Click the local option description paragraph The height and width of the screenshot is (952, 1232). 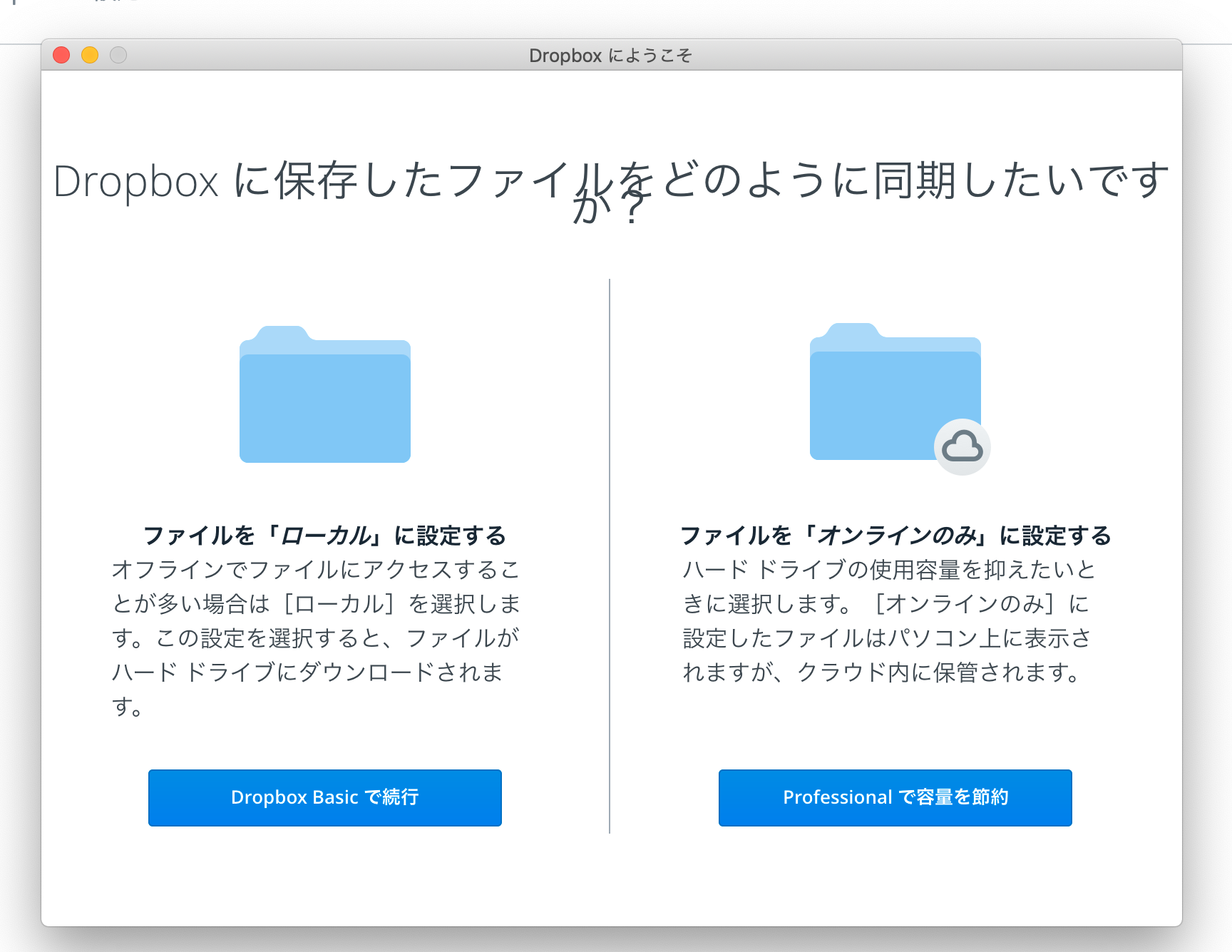(316, 638)
